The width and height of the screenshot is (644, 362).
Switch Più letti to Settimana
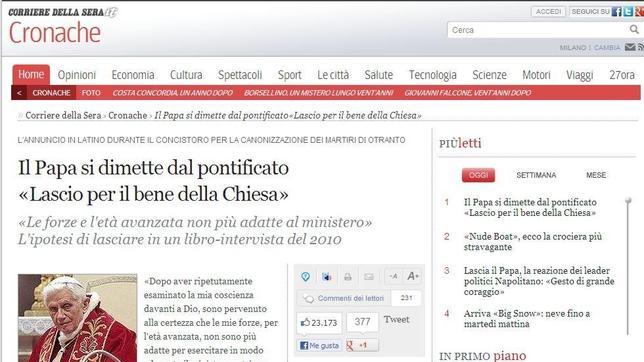[x=536, y=175]
